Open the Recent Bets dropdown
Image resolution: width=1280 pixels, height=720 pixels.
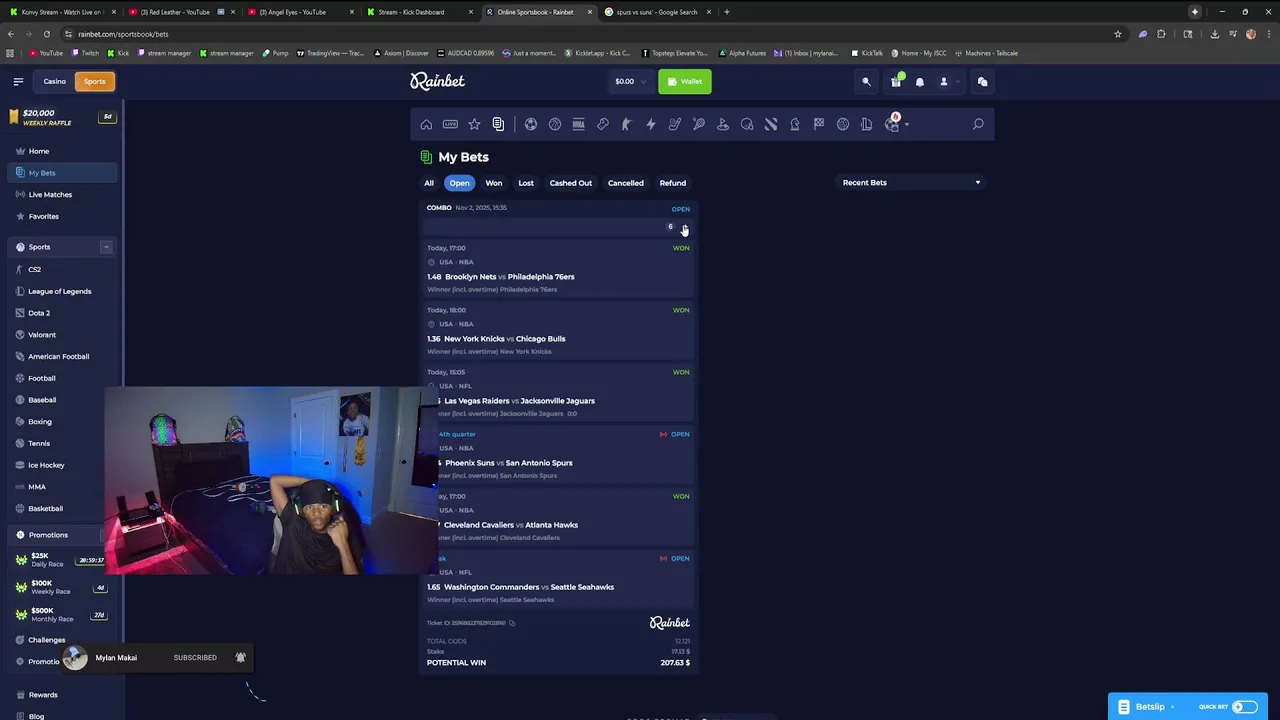click(911, 183)
